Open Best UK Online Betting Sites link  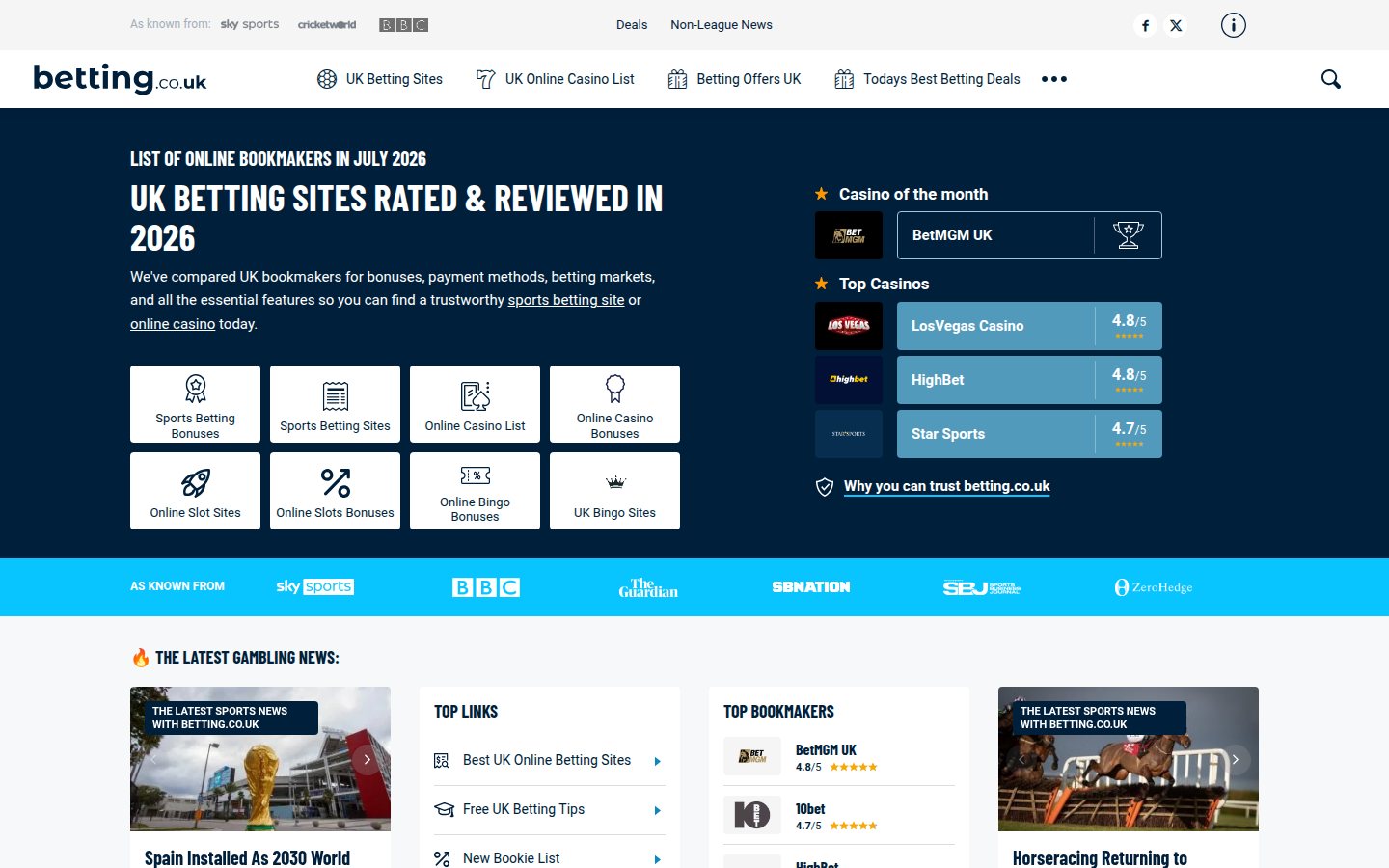[x=547, y=760]
